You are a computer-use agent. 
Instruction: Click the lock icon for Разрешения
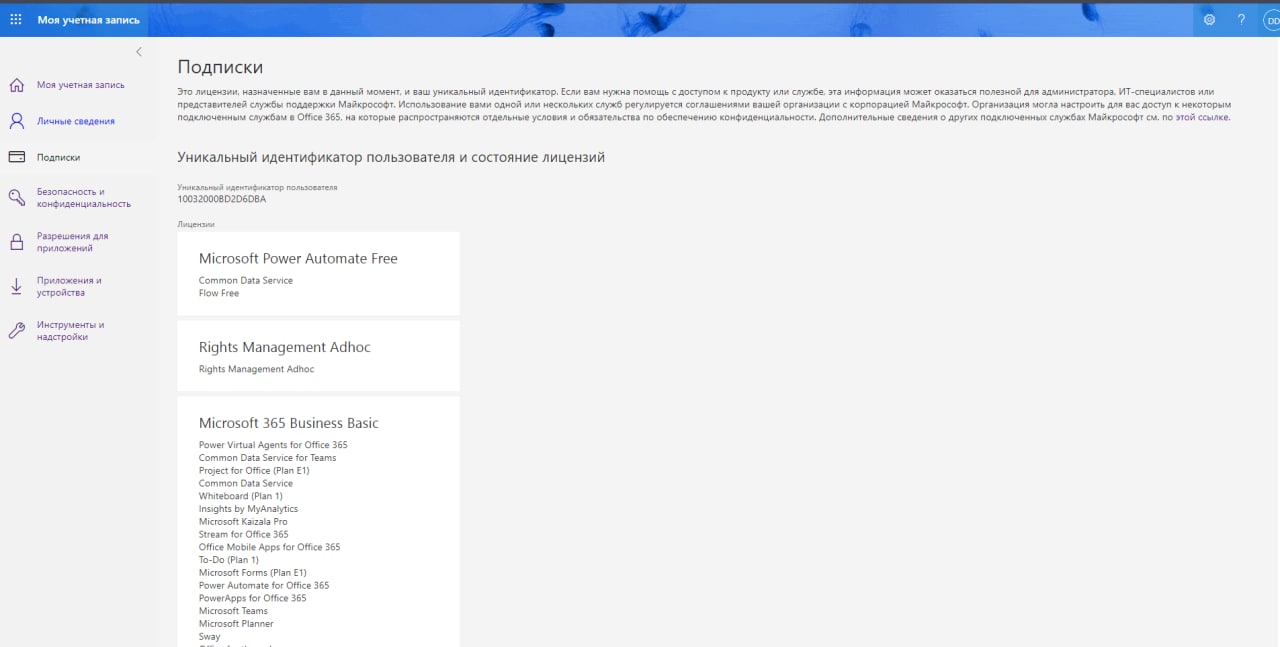click(x=16, y=242)
